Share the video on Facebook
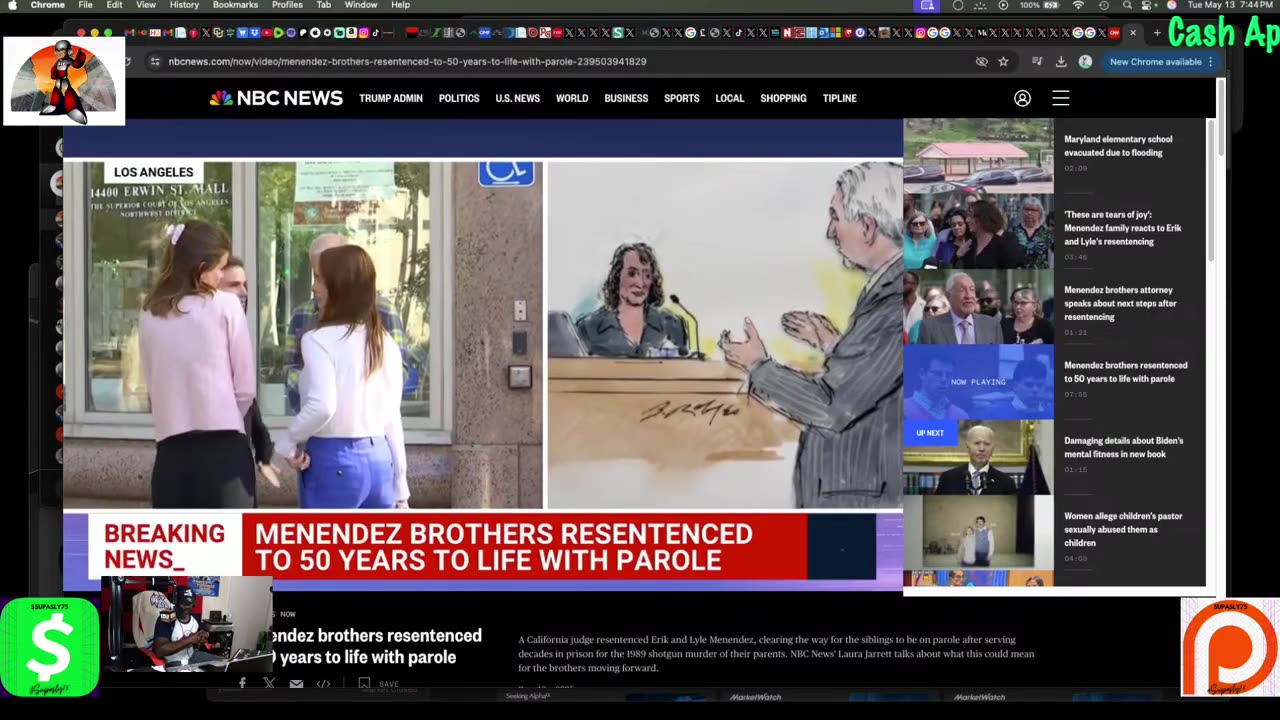Screen dimensions: 1280x720 (x=242, y=684)
